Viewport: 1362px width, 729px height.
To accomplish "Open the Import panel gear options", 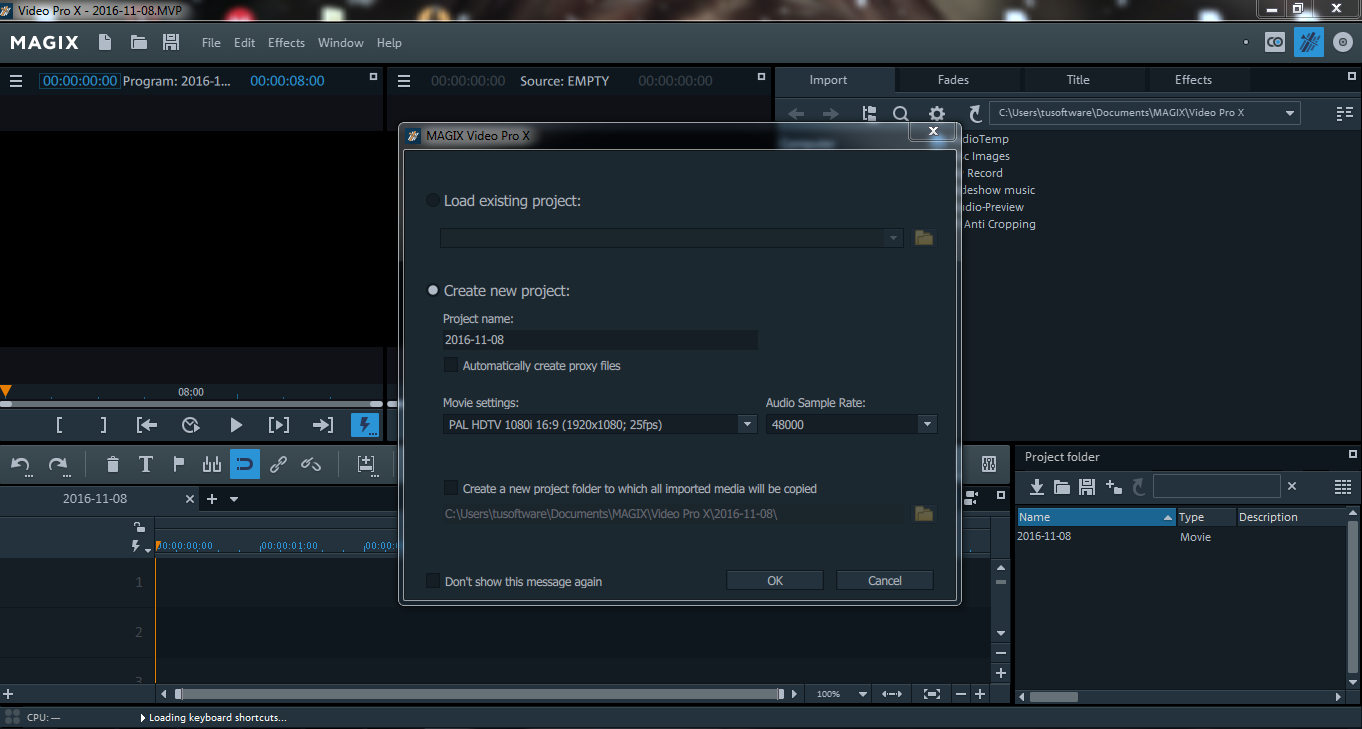I will pyautogui.click(x=936, y=114).
